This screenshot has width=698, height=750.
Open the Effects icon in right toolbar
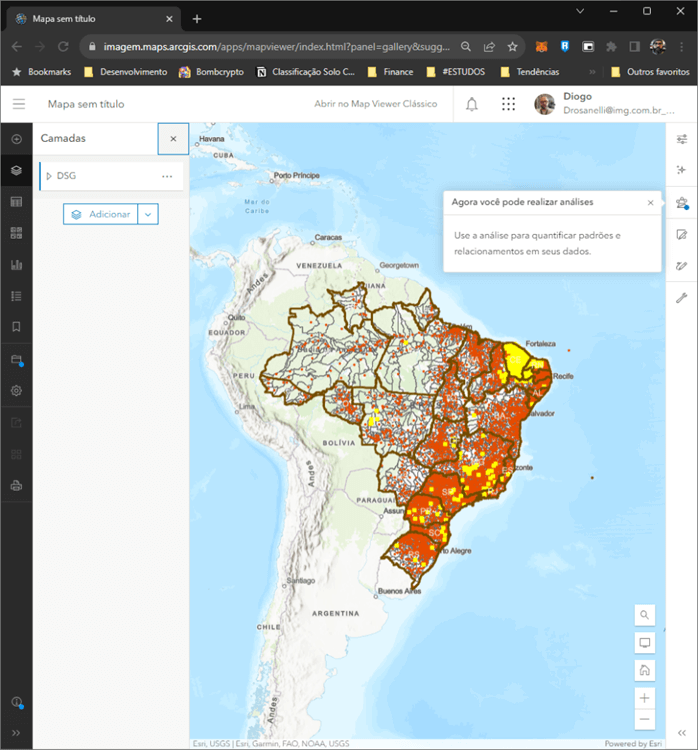coord(682,170)
